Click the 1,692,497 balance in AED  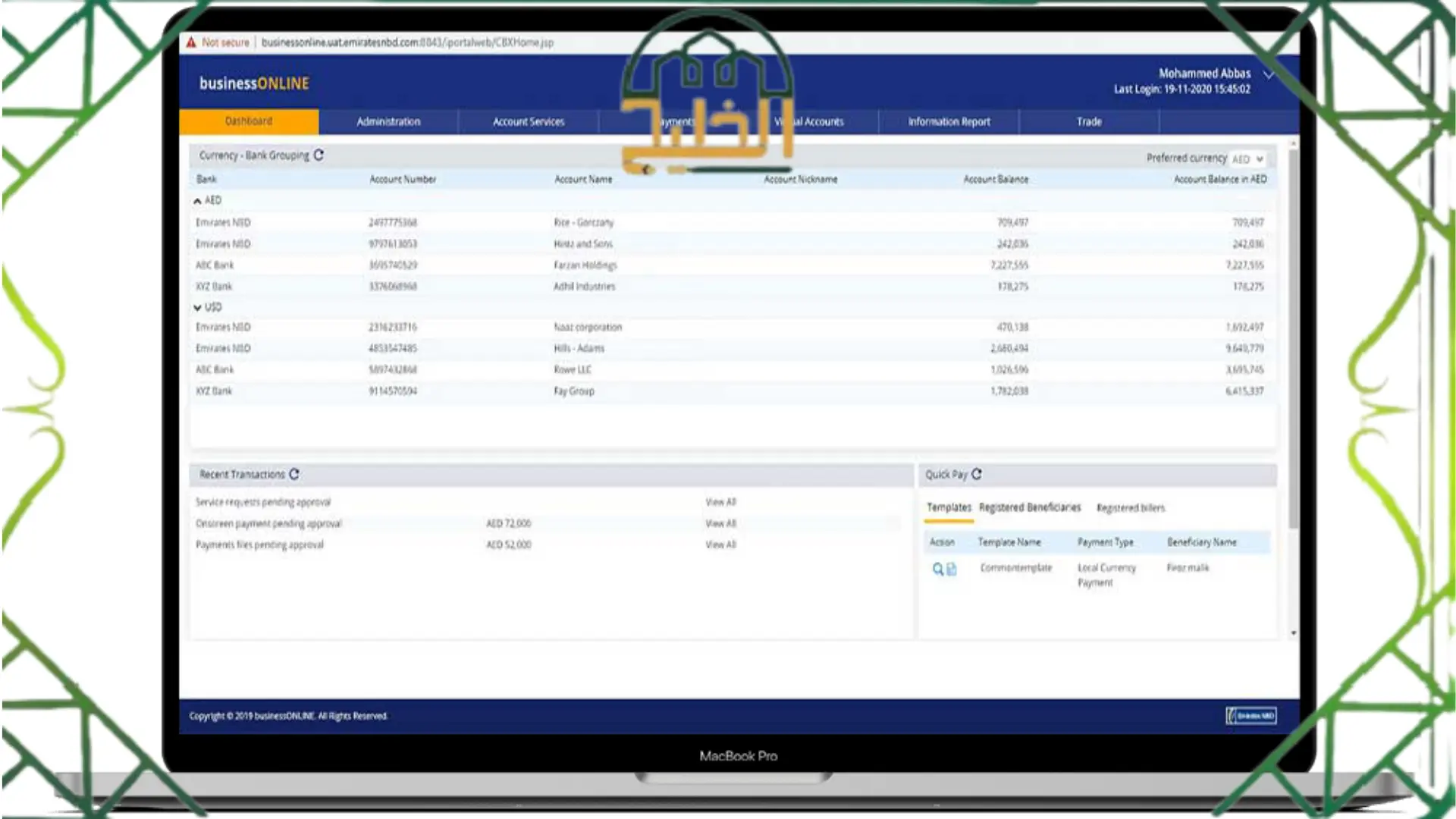point(1244,327)
